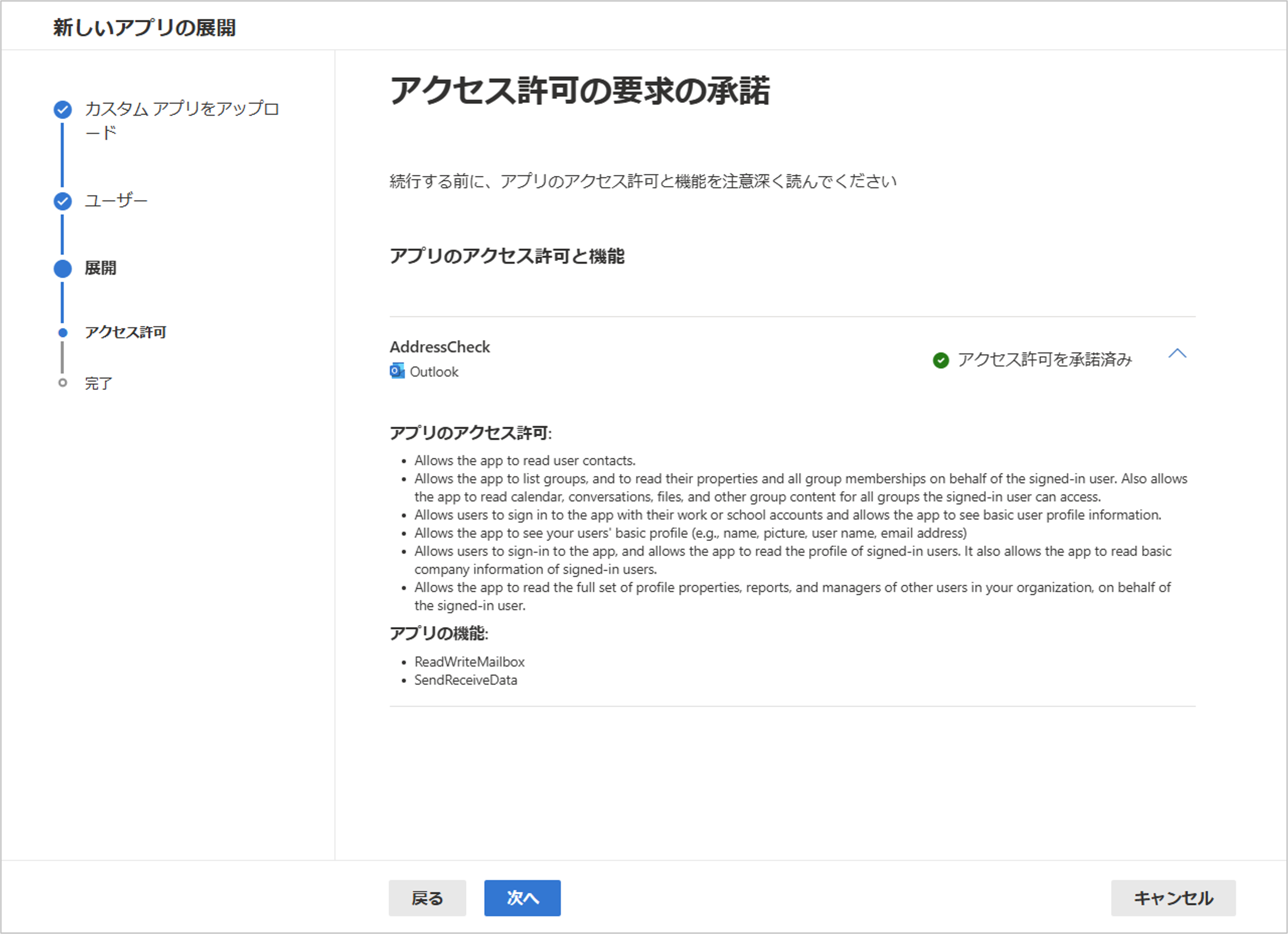The image size is (1288, 934).
Task: Click the アクセス許可の要求の承諾 page title
Action: click(580, 91)
